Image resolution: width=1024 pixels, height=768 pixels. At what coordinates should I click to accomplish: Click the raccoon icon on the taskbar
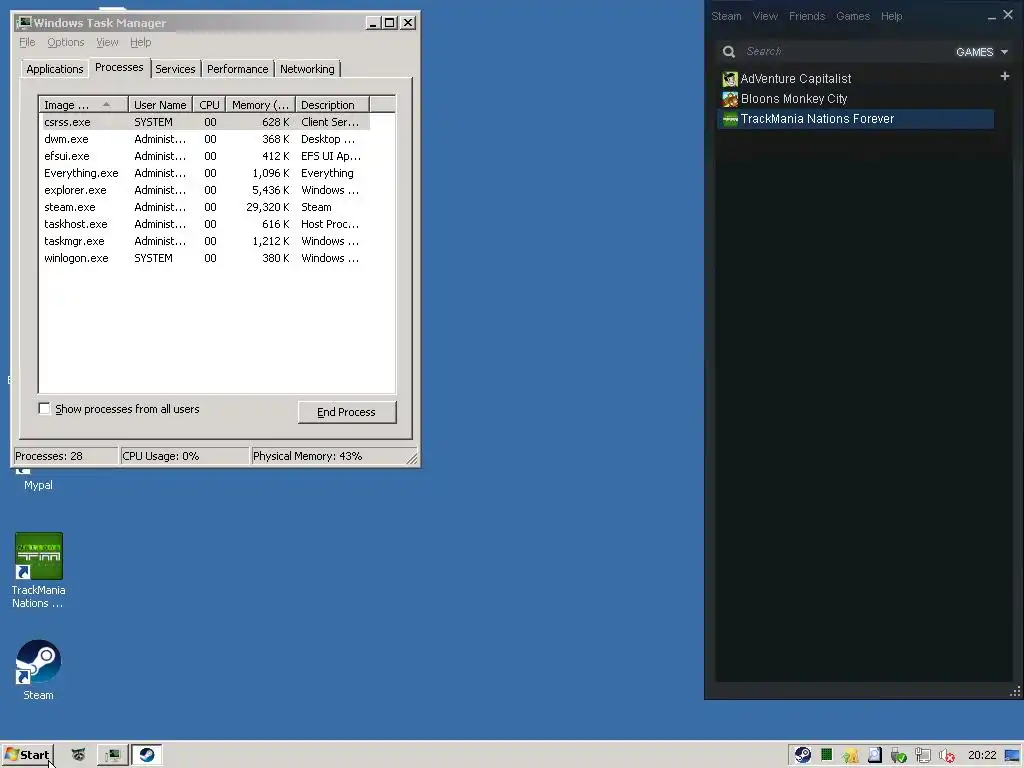78,755
